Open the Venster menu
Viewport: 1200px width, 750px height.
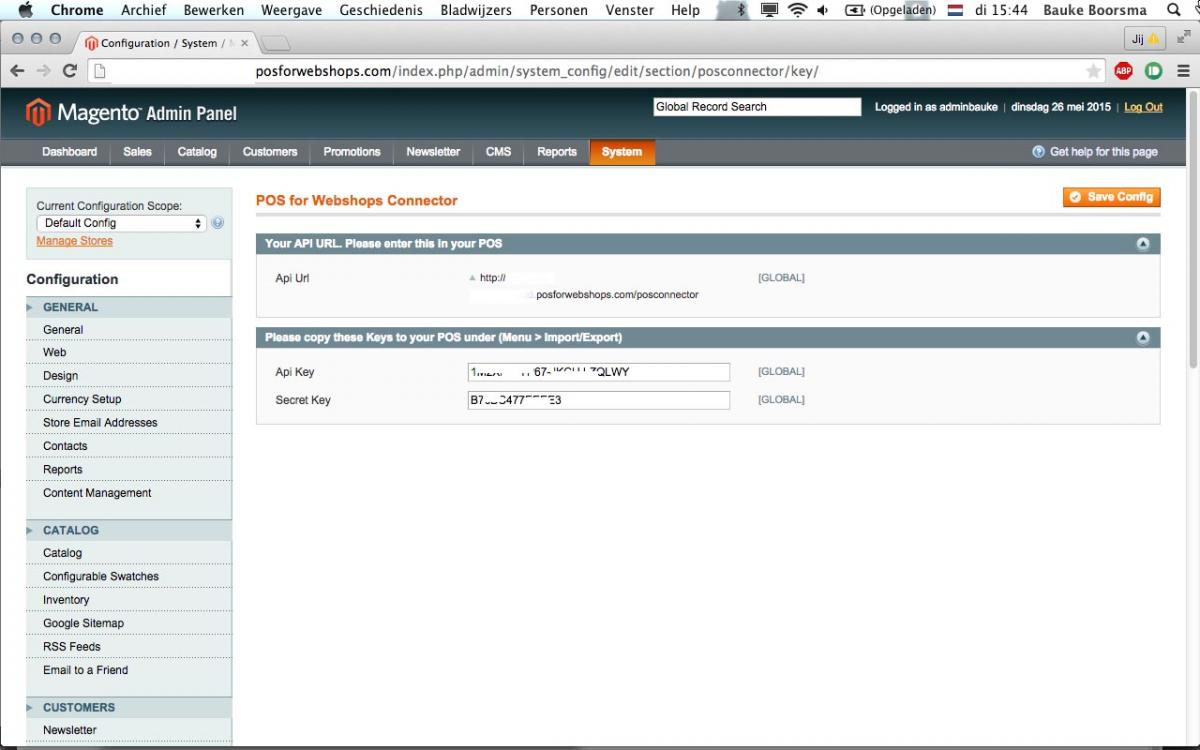coord(629,10)
